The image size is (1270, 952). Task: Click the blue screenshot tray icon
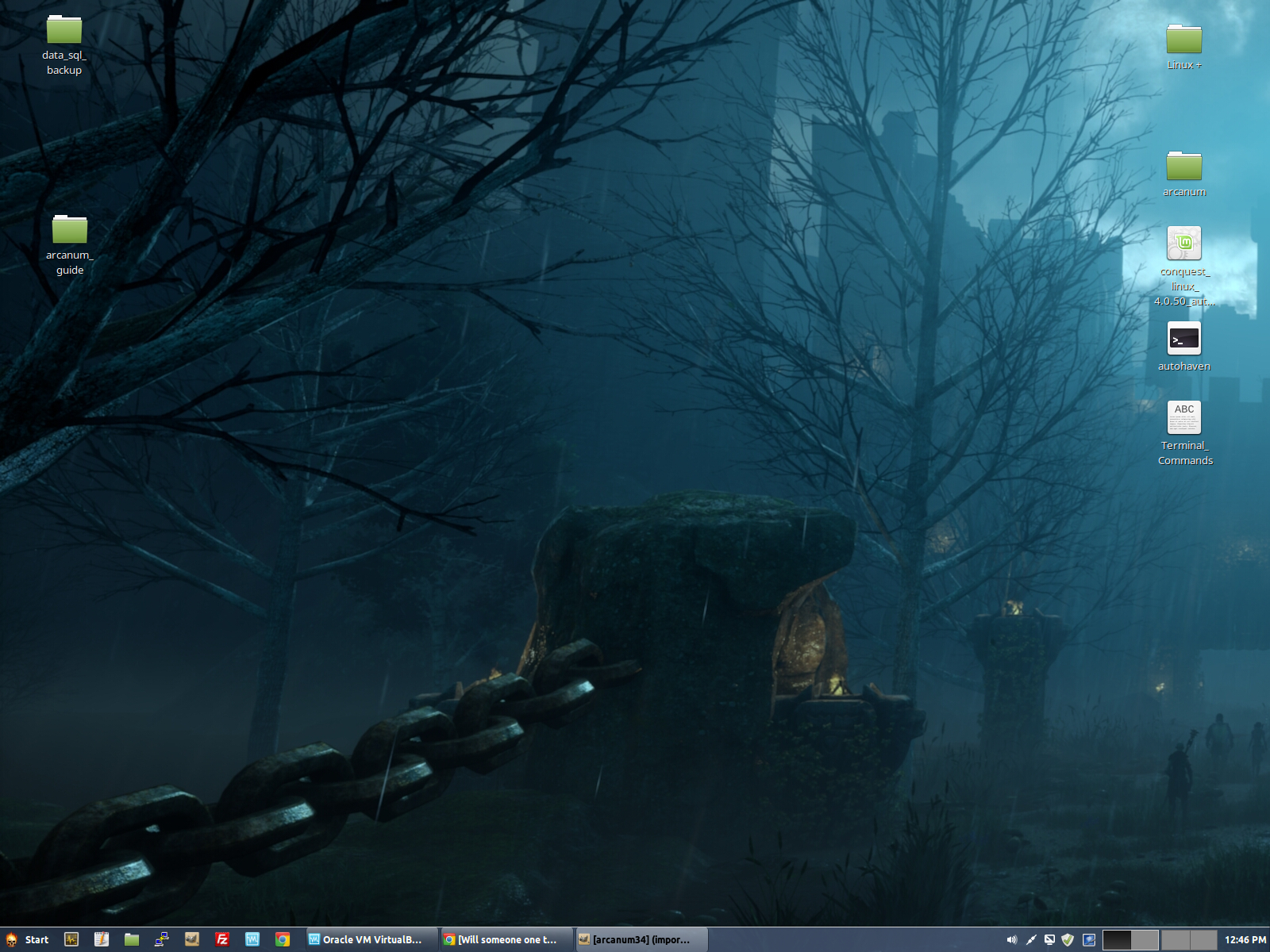pyautogui.click(x=1090, y=939)
